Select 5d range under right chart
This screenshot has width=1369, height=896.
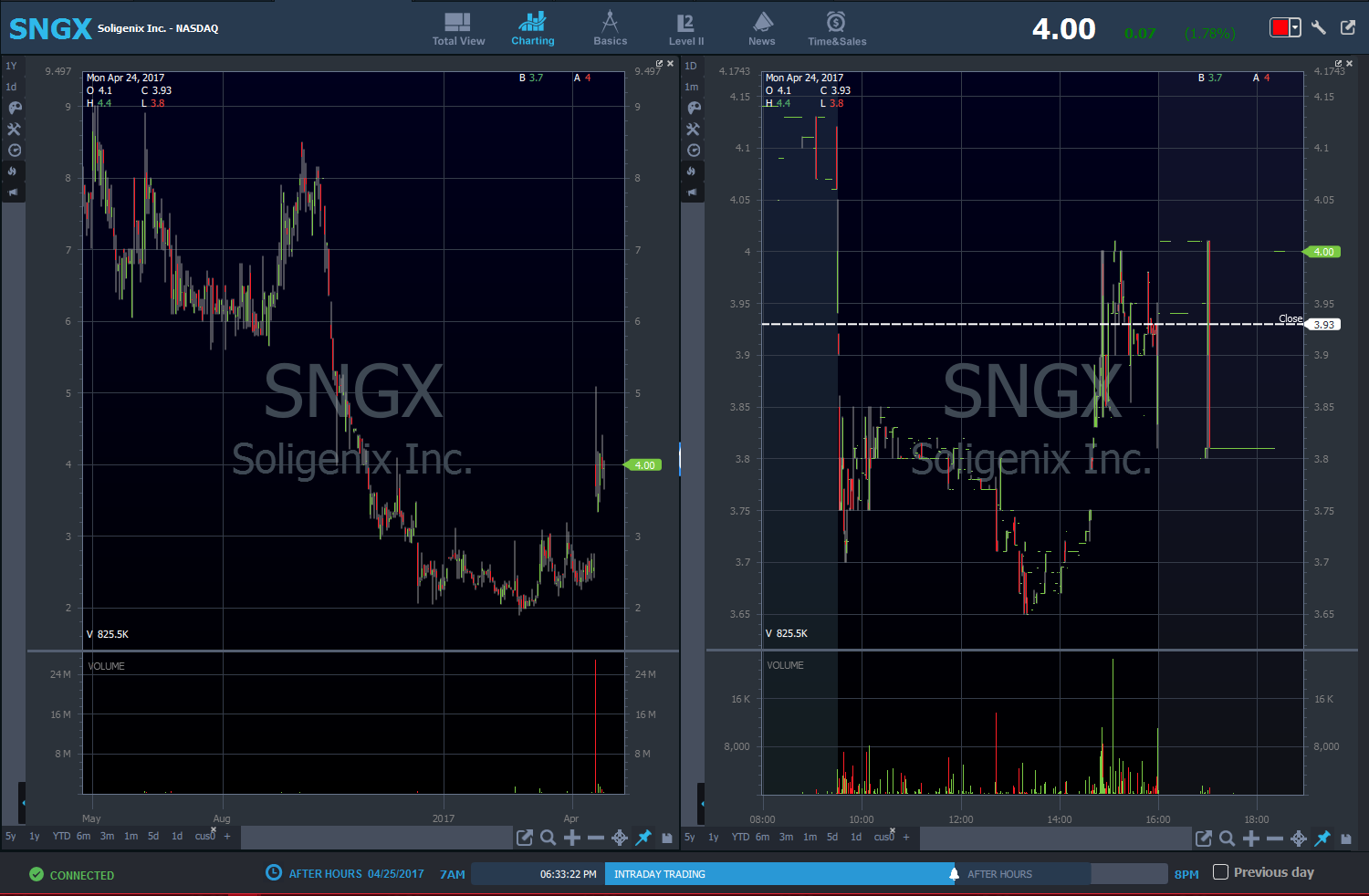[x=832, y=837]
